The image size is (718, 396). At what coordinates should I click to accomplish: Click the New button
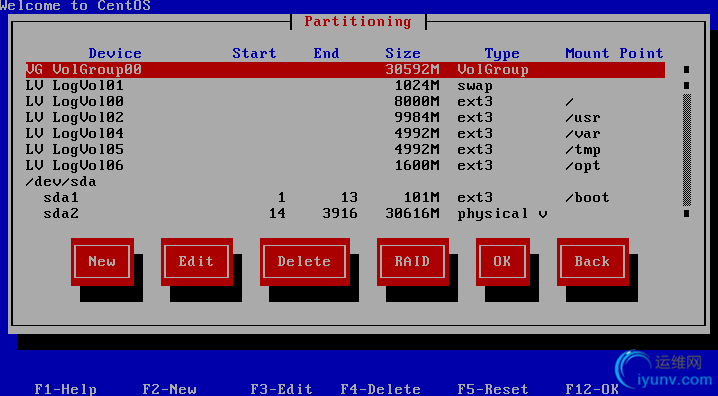pyautogui.click(x=102, y=261)
